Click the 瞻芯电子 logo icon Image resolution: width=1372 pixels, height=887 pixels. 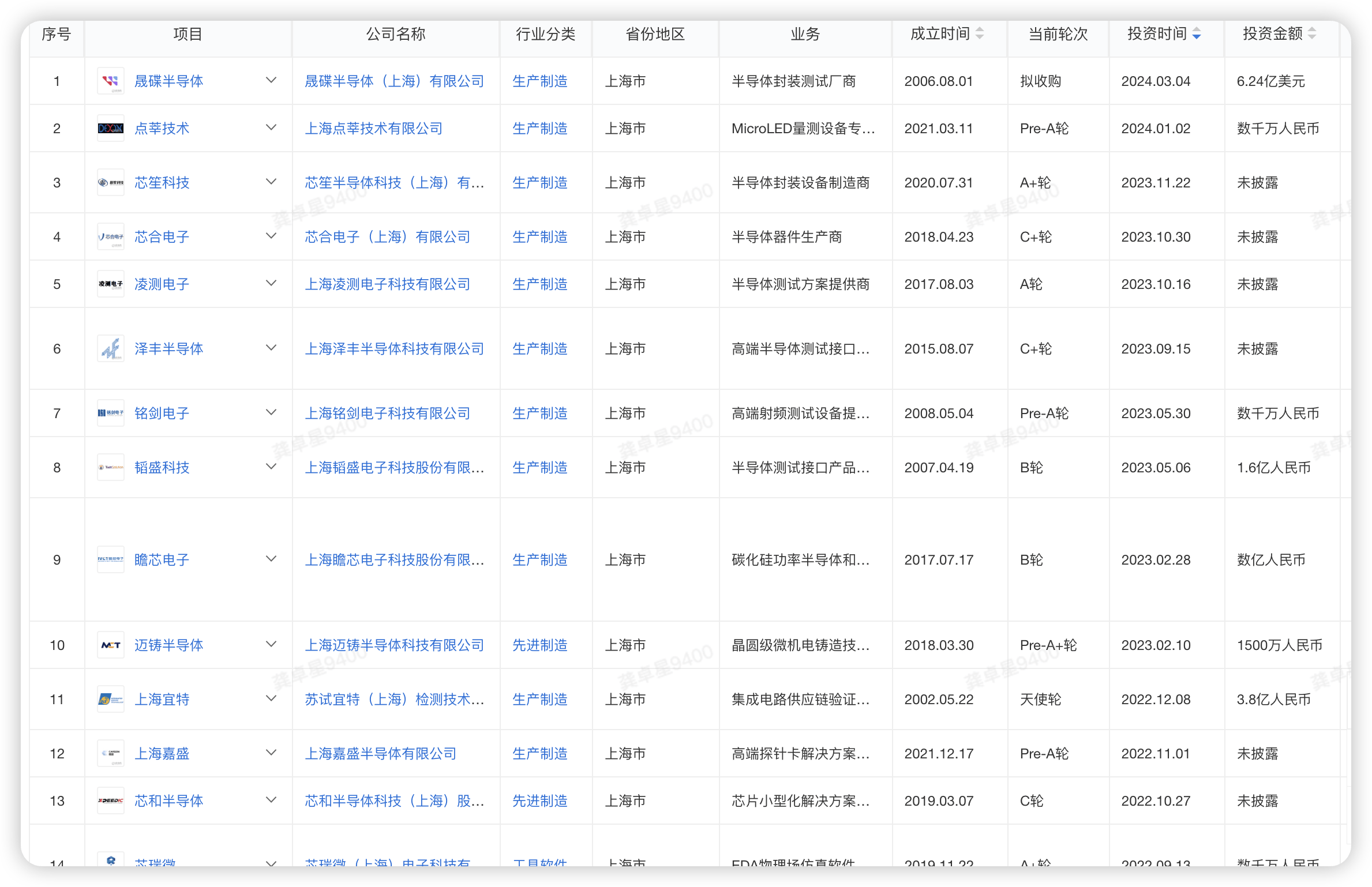[110, 559]
